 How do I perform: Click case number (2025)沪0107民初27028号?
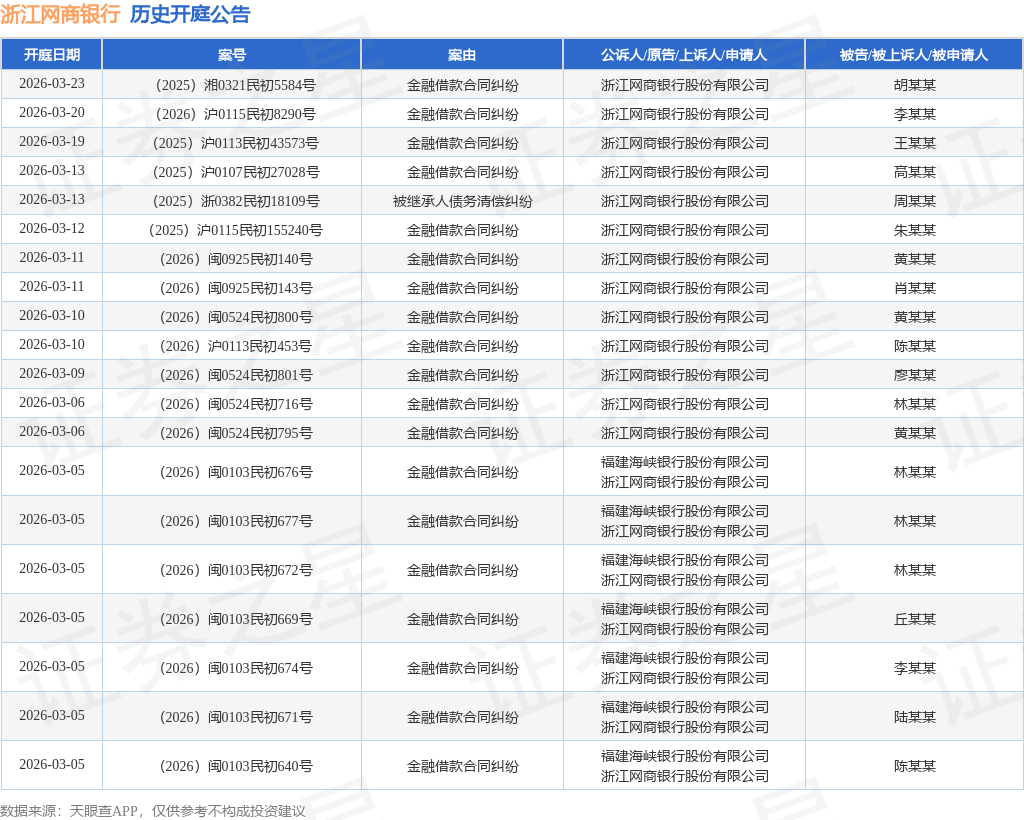click(232, 172)
